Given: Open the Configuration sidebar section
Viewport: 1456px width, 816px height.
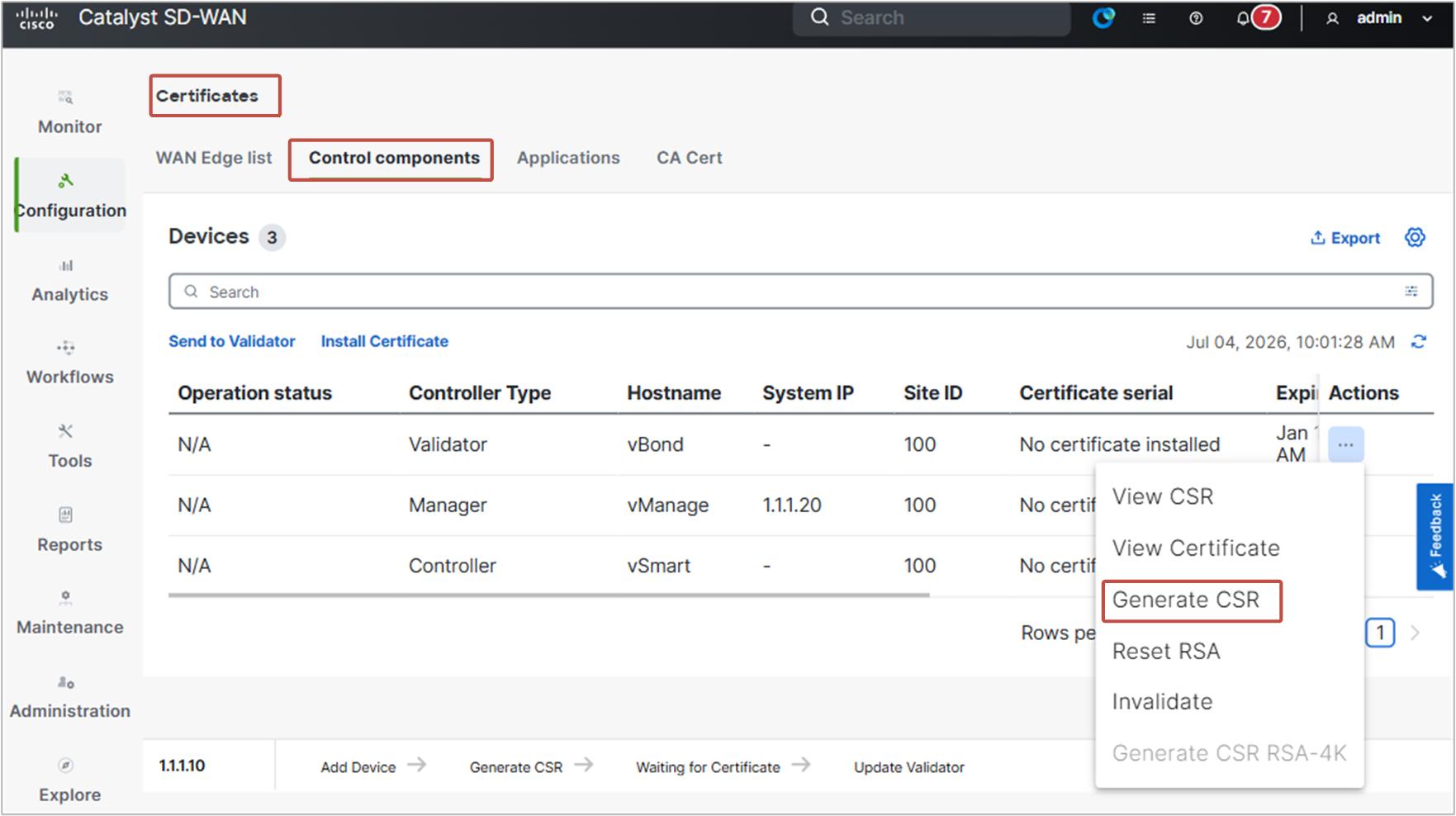Looking at the screenshot, I should [71, 196].
